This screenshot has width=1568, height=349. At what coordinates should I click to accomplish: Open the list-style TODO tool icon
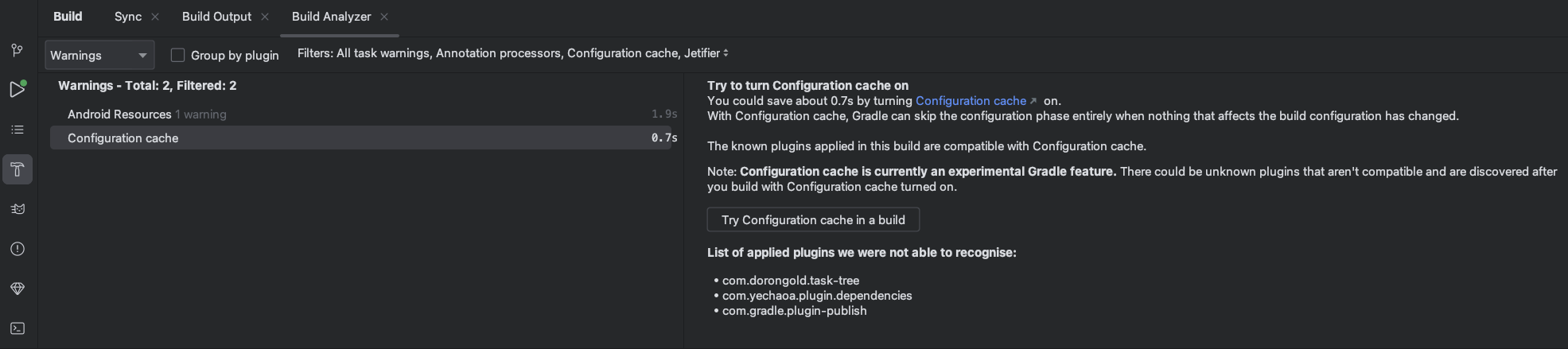pyautogui.click(x=18, y=130)
